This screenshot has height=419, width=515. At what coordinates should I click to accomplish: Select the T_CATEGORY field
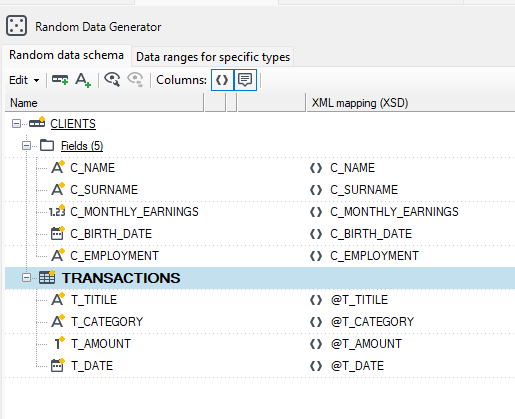(x=107, y=322)
